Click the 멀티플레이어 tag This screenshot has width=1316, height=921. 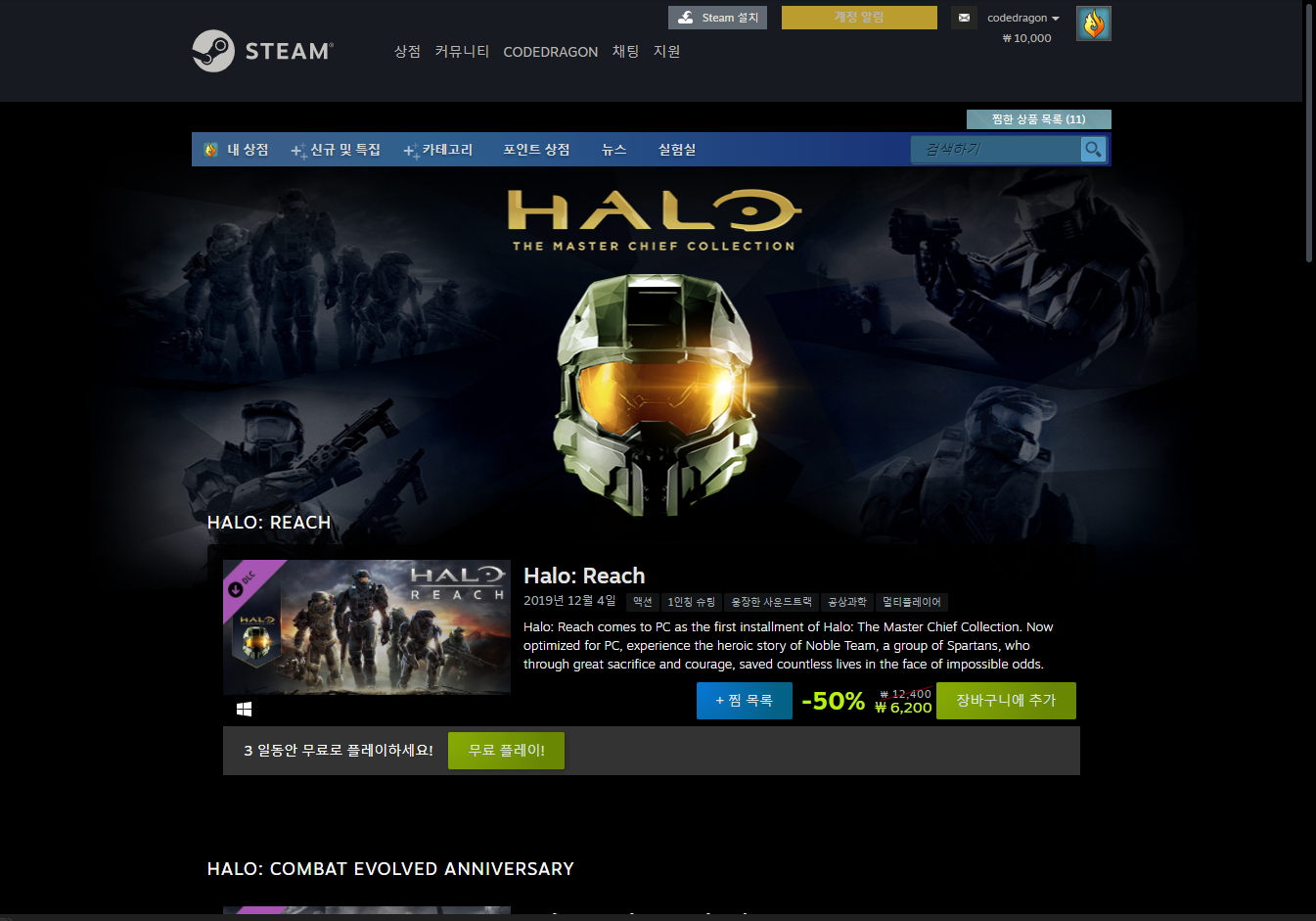pyautogui.click(x=911, y=602)
